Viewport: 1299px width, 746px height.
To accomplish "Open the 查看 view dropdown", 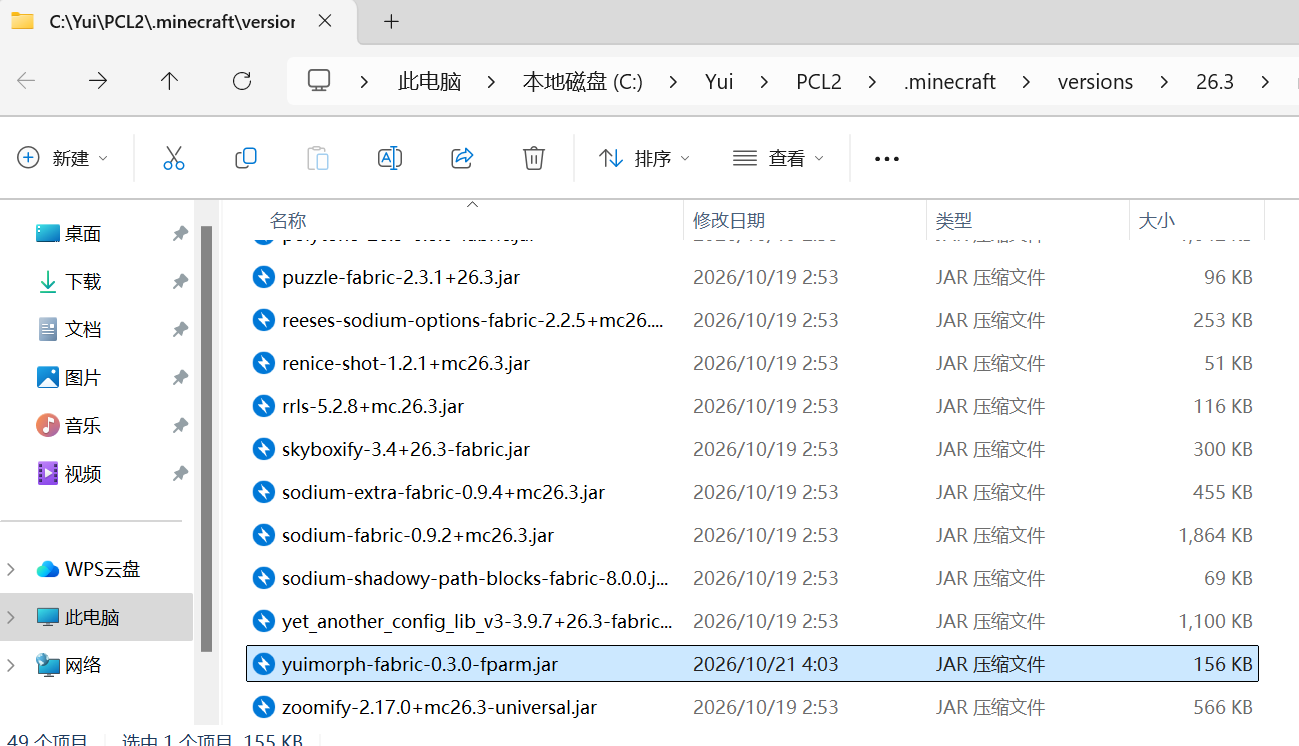I will pos(779,158).
